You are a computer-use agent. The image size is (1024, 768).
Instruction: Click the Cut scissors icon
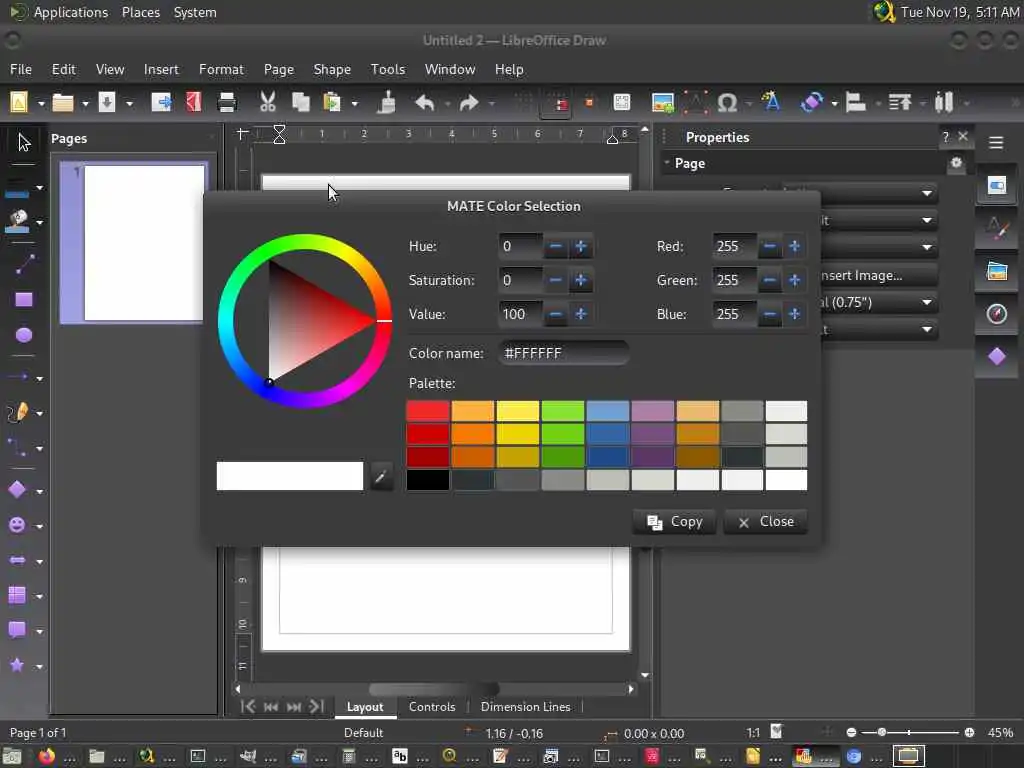[x=267, y=103]
